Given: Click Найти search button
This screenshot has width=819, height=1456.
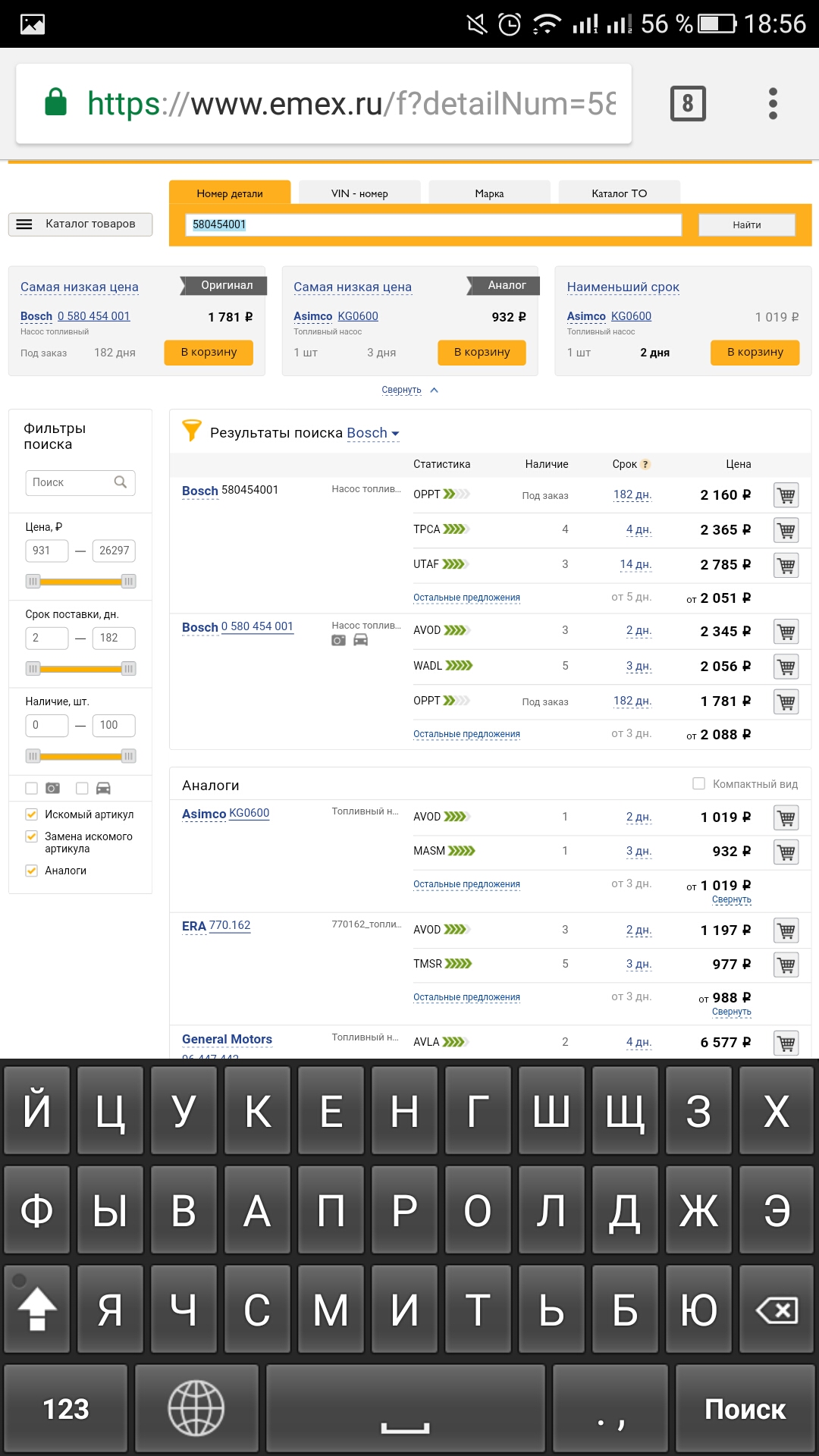Looking at the screenshot, I should (x=747, y=224).
